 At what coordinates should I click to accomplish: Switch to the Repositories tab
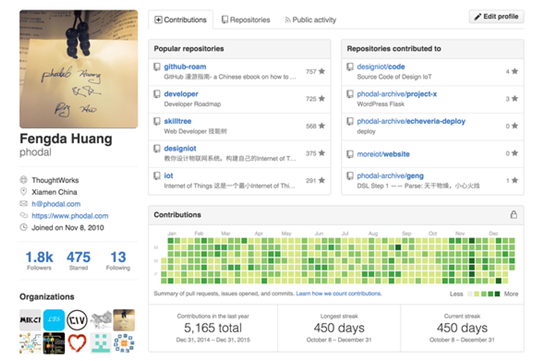pyautogui.click(x=246, y=20)
